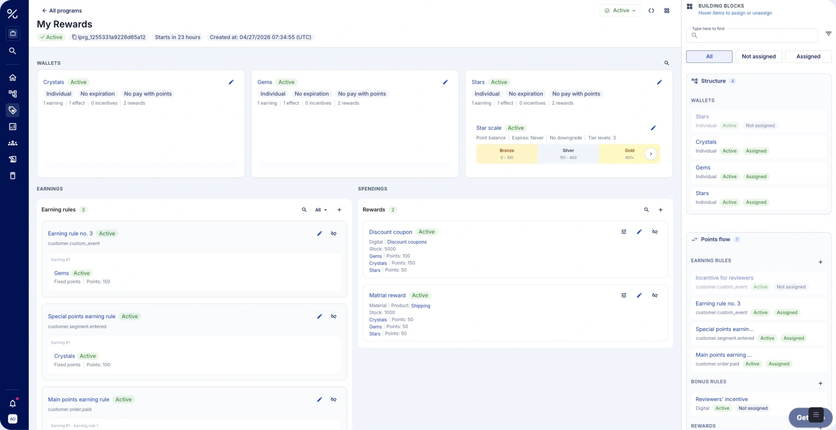Image resolution: width=836 pixels, height=430 pixels.
Task: Edit Earning rule no. 3
Action: 319,233
